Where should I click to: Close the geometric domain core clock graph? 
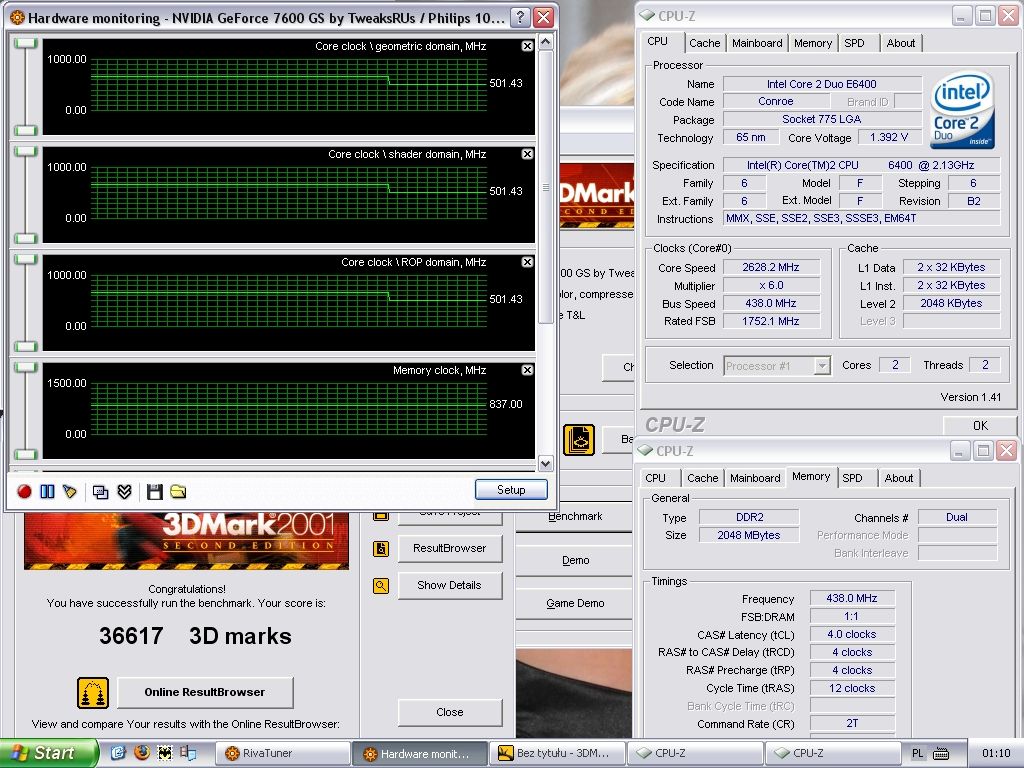point(527,46)
